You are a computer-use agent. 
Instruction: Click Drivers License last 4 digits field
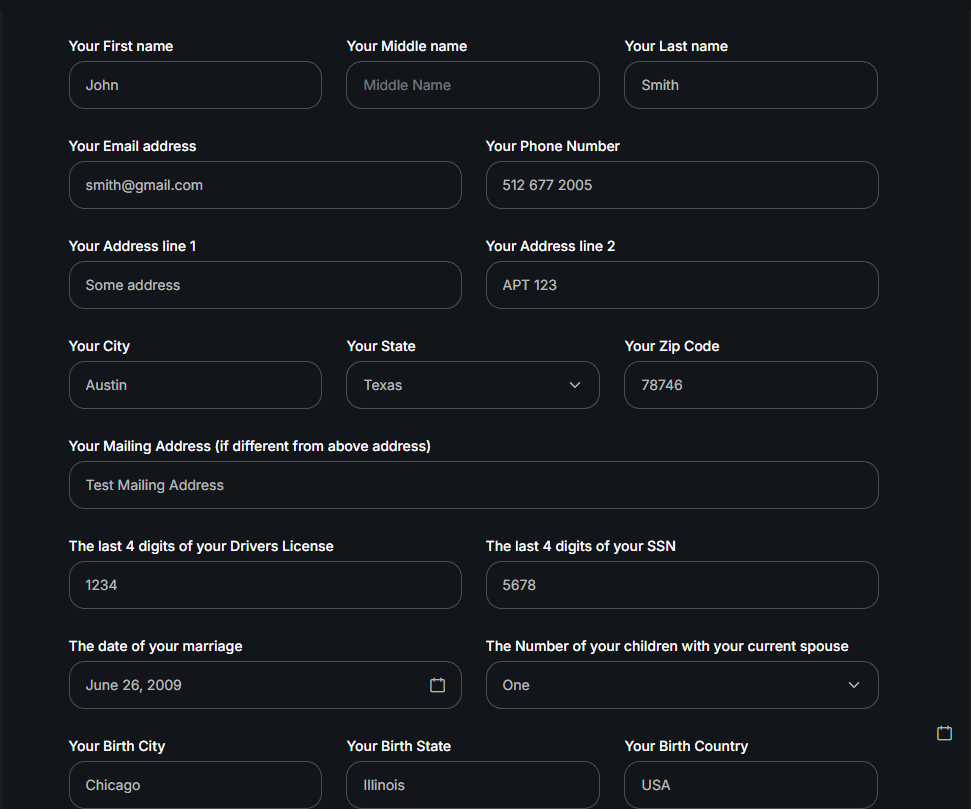pyautogui.click(x=265, y=585)
